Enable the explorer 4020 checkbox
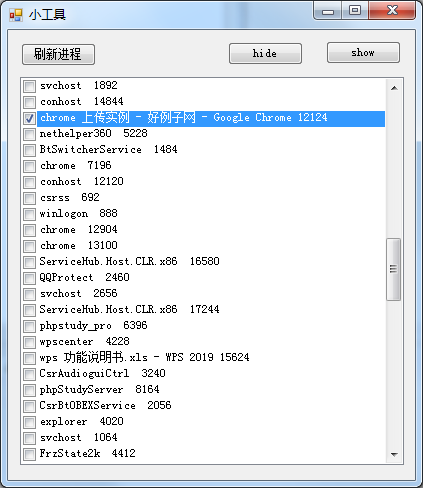 [29, 422]
